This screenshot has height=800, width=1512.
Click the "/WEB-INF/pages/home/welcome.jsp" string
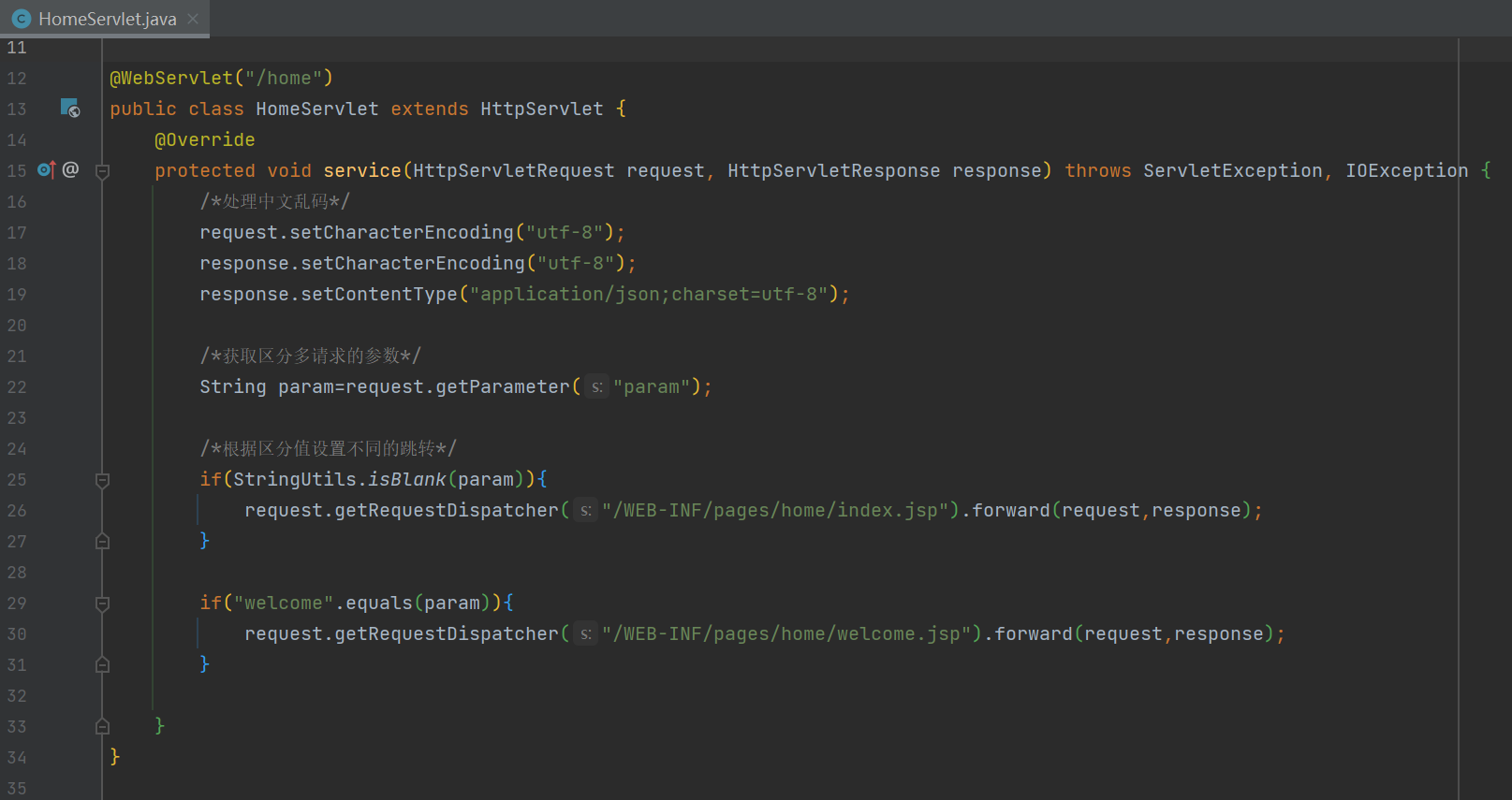tap(786, 633)
